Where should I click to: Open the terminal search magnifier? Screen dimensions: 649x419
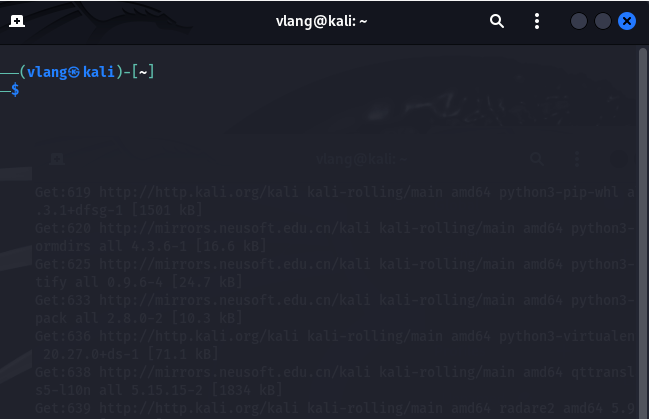click(x=497, y=21)
